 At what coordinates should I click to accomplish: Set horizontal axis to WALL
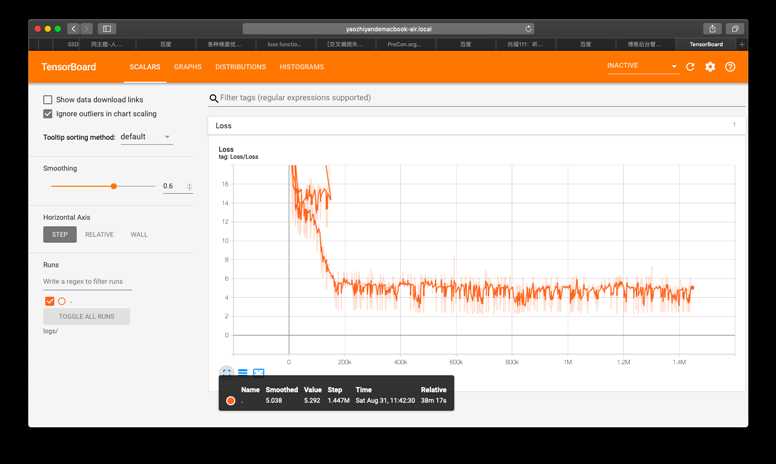point(139,234)
